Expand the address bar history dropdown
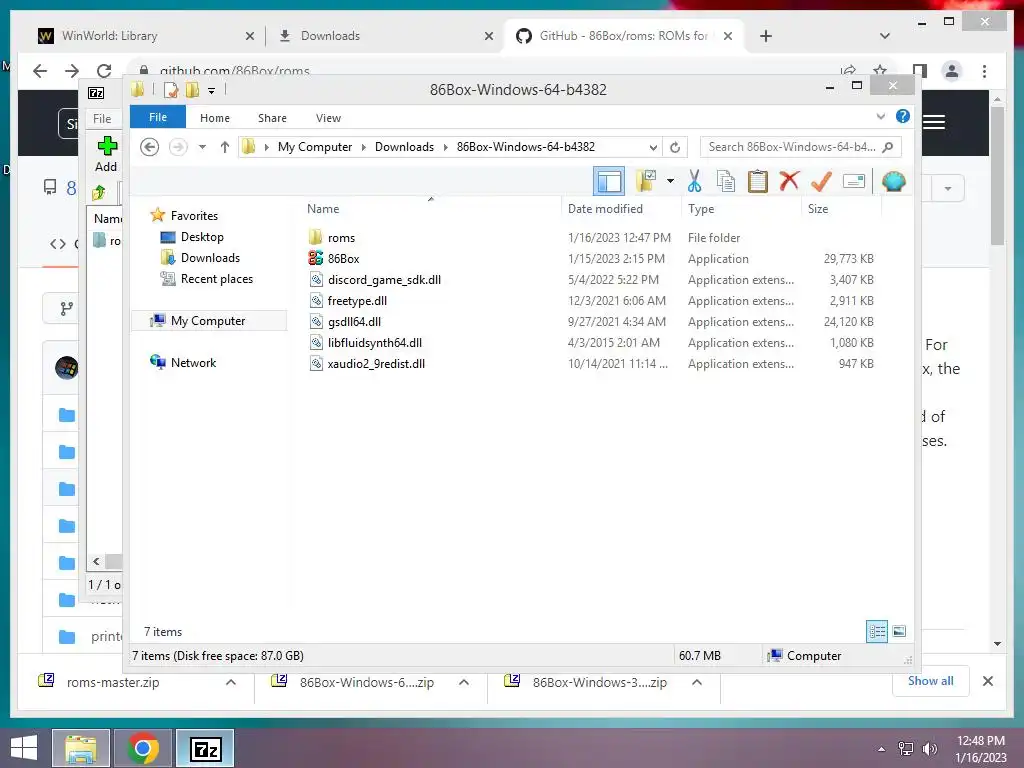Image resolution: width=1024 pixels, height=768 pixels. (652, 147)
